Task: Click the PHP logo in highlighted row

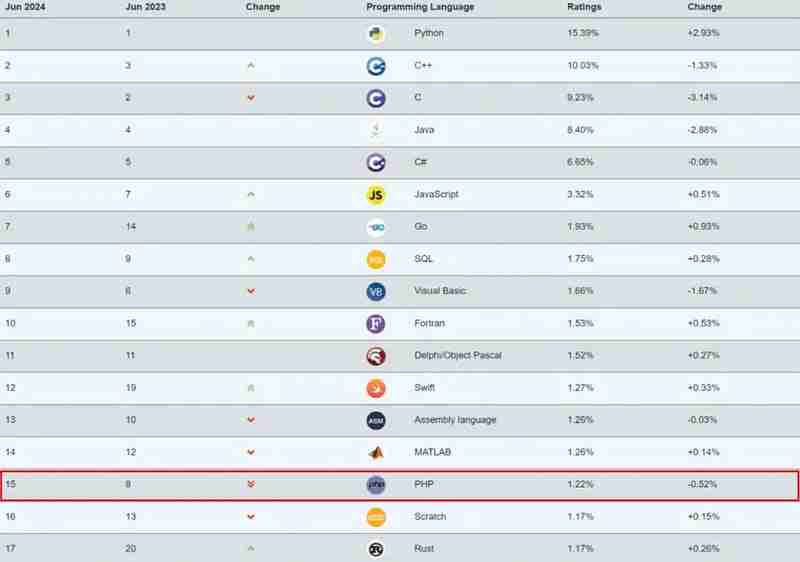Action: pos(376,484)
